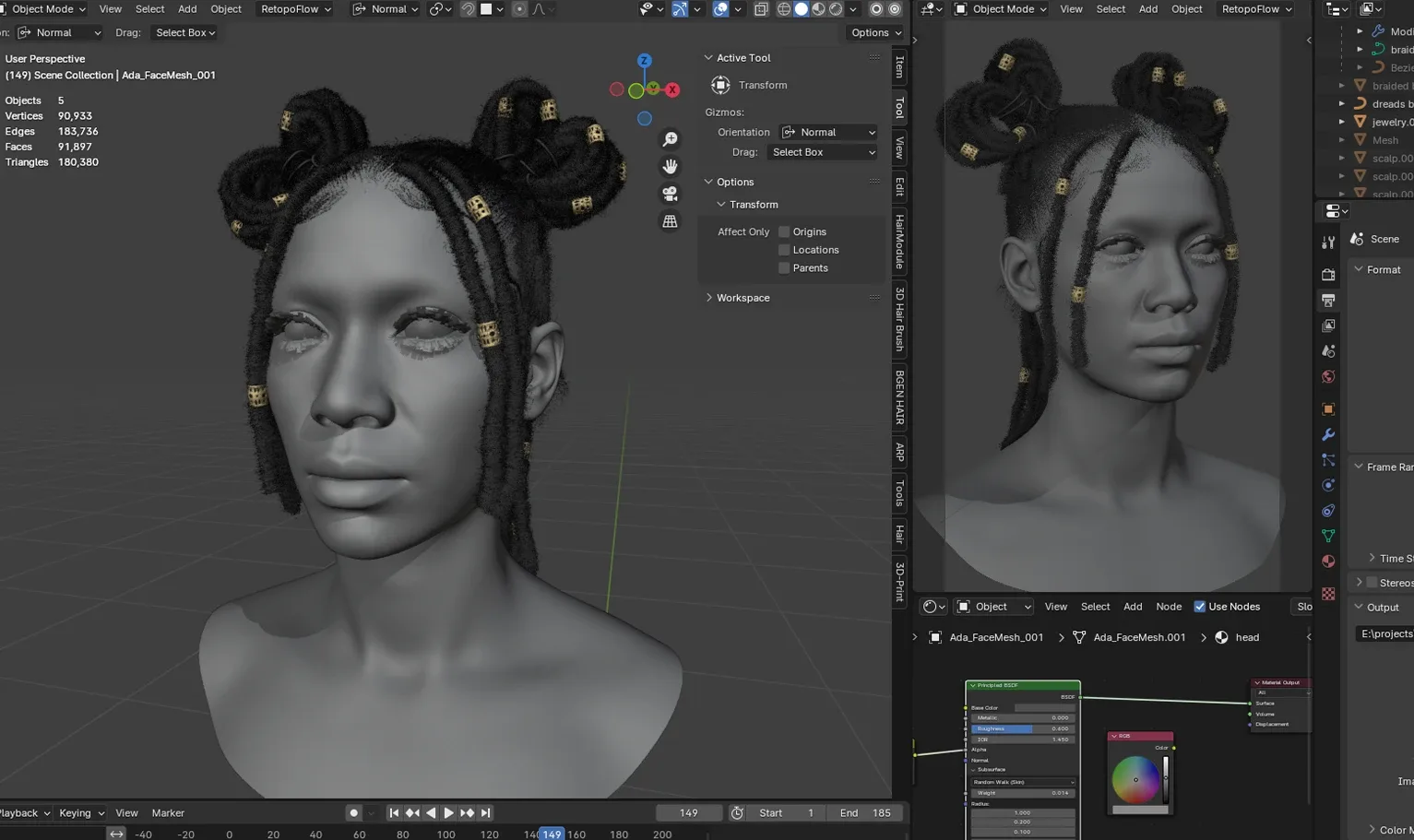1414x840 pixels.
Task: Switch to wireframe viewport shading
Action: pyautogui.click(x=784, y=9)
